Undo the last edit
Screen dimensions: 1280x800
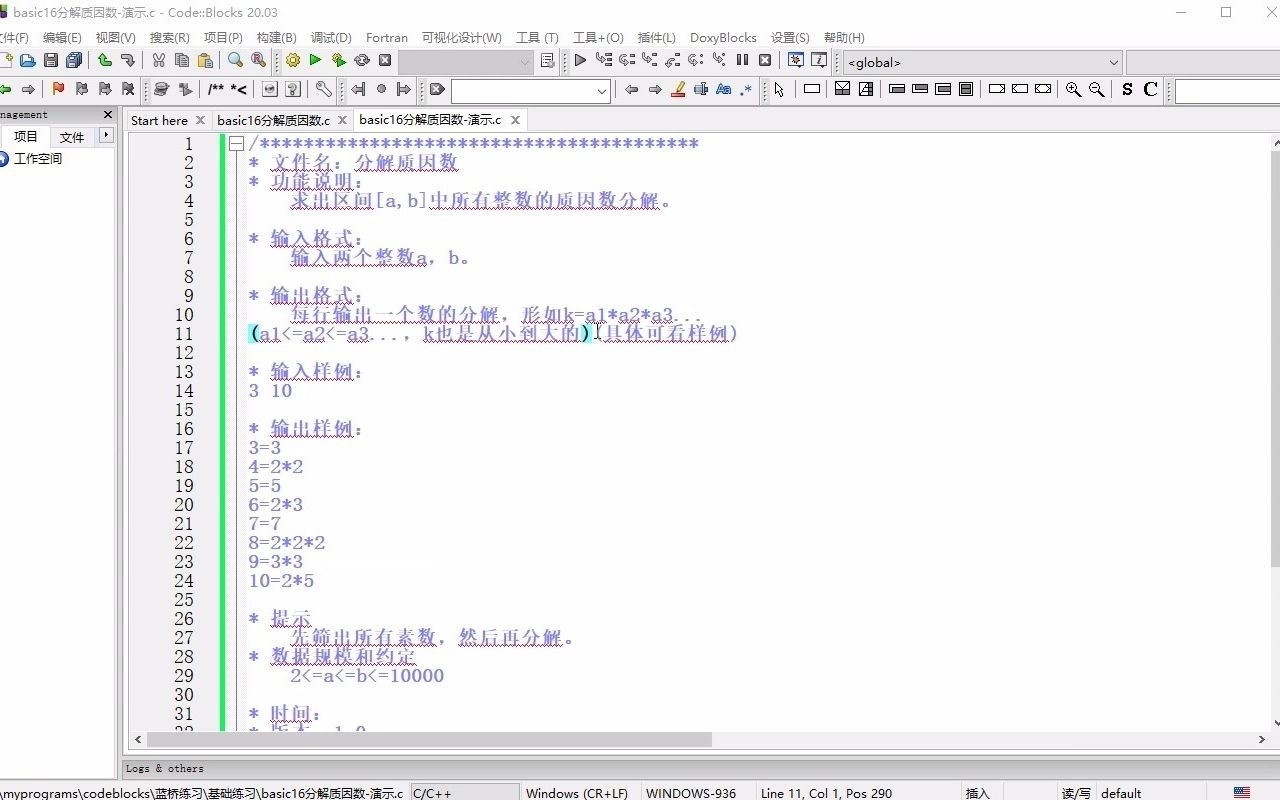(x=104, y=60)
